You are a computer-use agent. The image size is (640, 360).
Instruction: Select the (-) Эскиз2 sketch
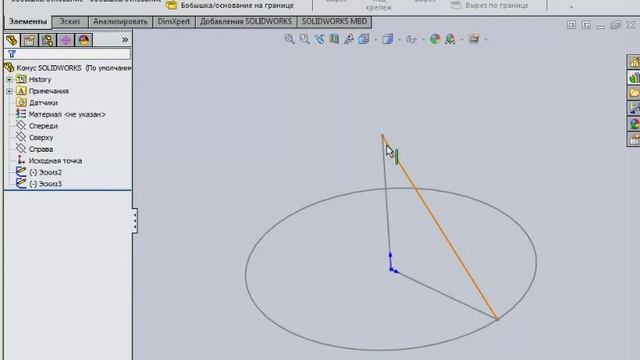39,172
